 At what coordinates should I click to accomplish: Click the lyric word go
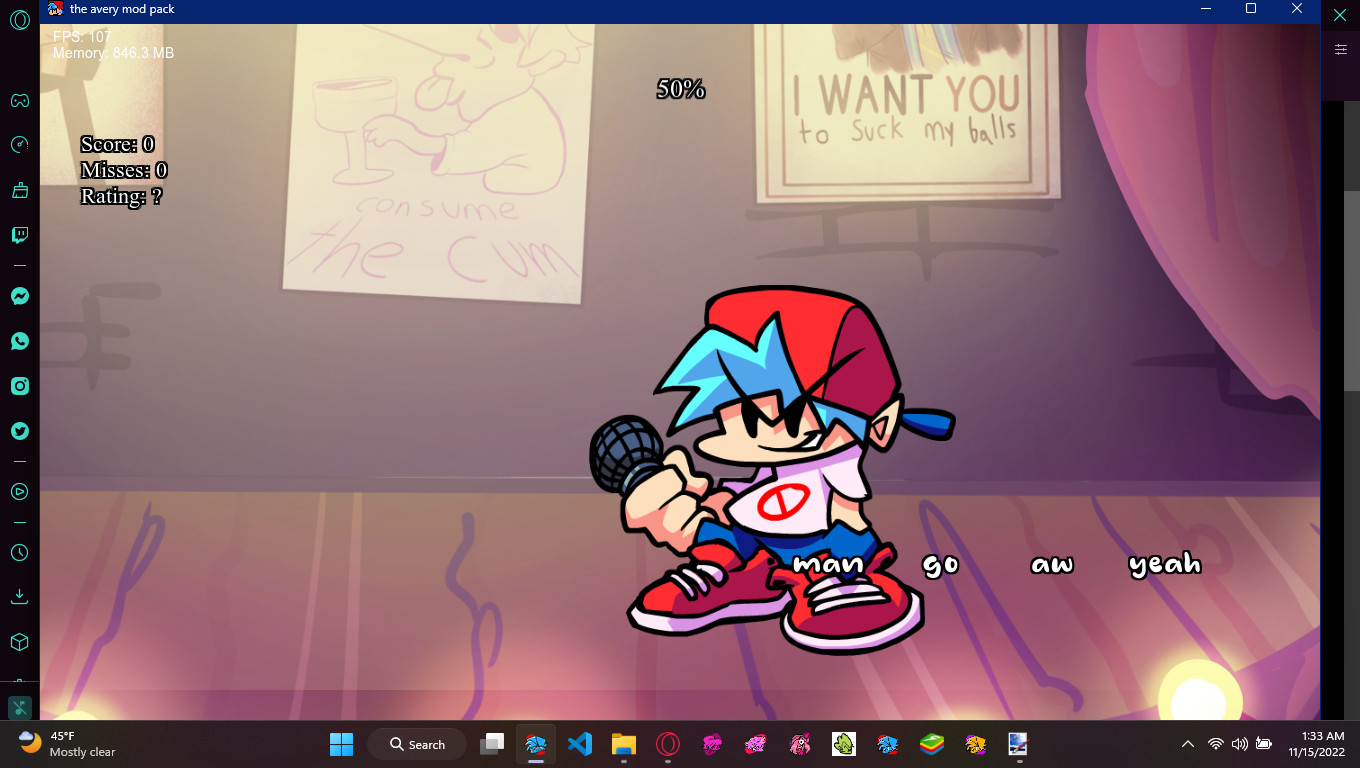pos(941,566)
